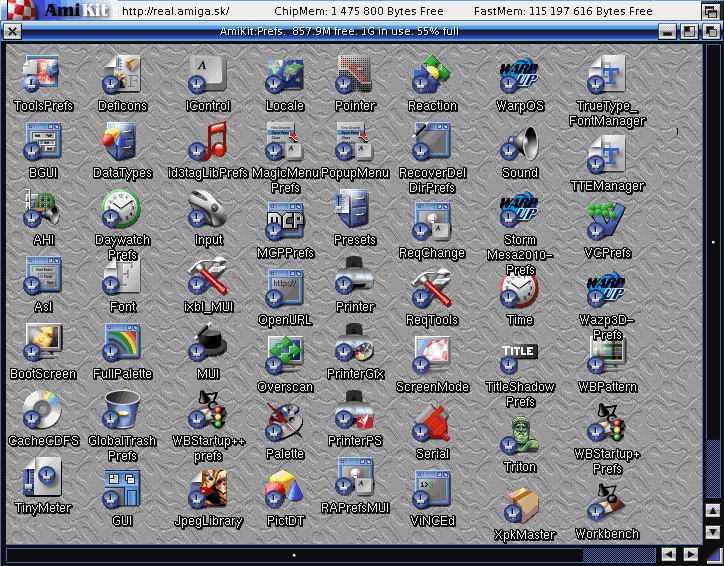Select the FullPalette icon
This screenshot has height=566, width=724.
pos(121,342)
